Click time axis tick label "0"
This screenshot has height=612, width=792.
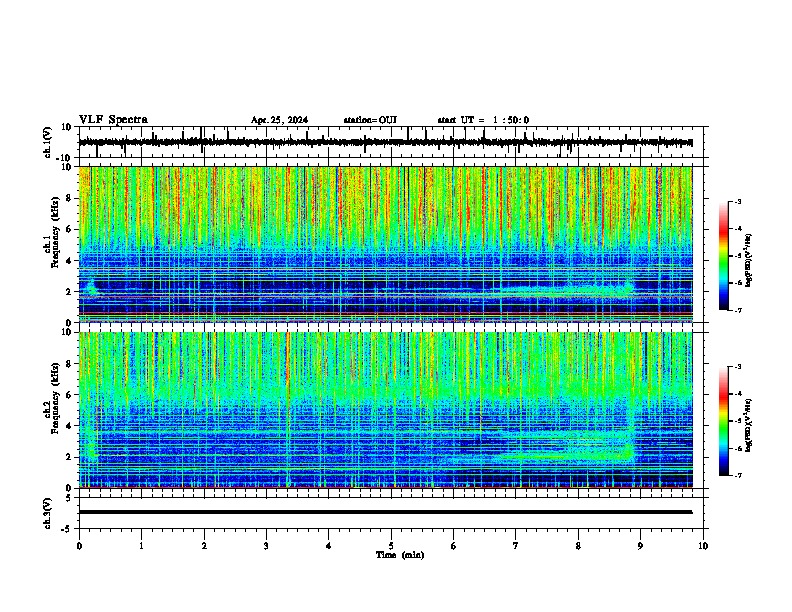coord(79,546)
